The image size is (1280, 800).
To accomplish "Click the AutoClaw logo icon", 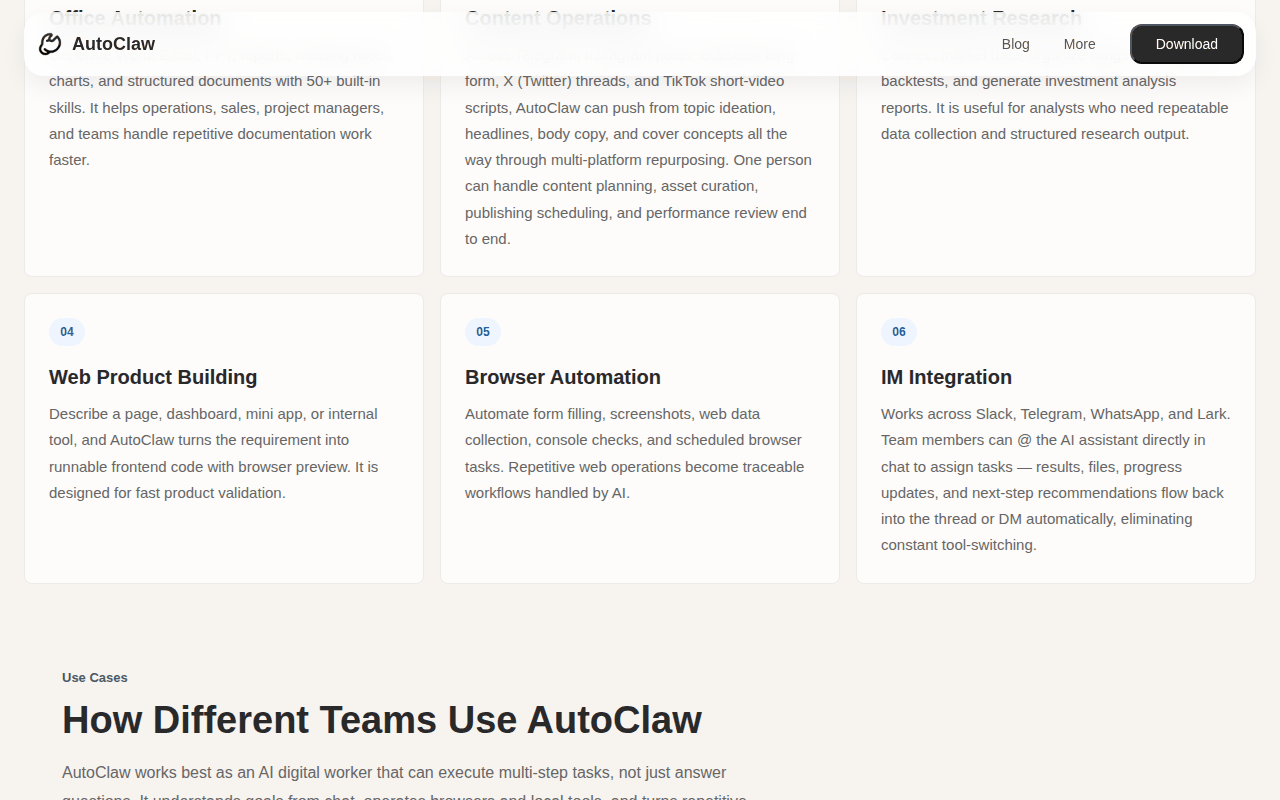I will (50, 44).
